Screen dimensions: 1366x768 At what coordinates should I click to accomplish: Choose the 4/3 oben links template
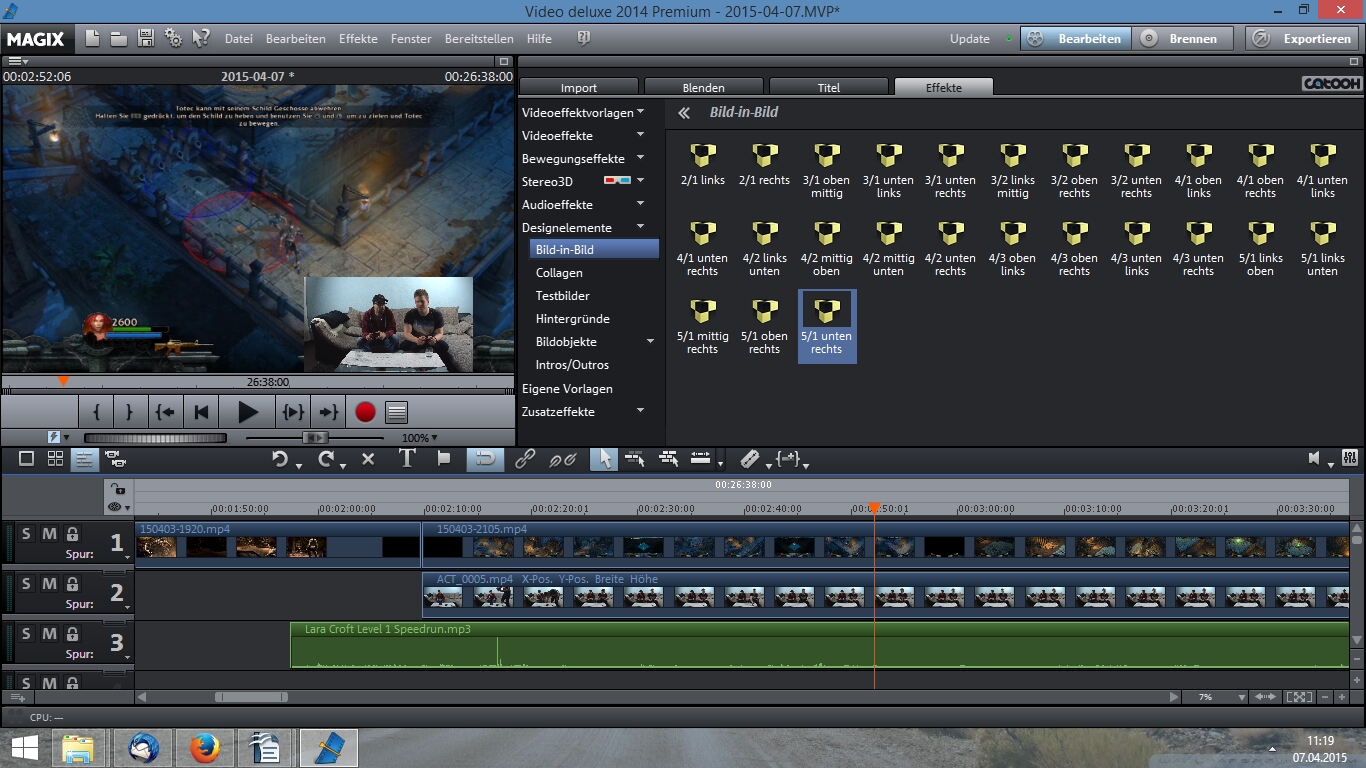pos(1012,248)
